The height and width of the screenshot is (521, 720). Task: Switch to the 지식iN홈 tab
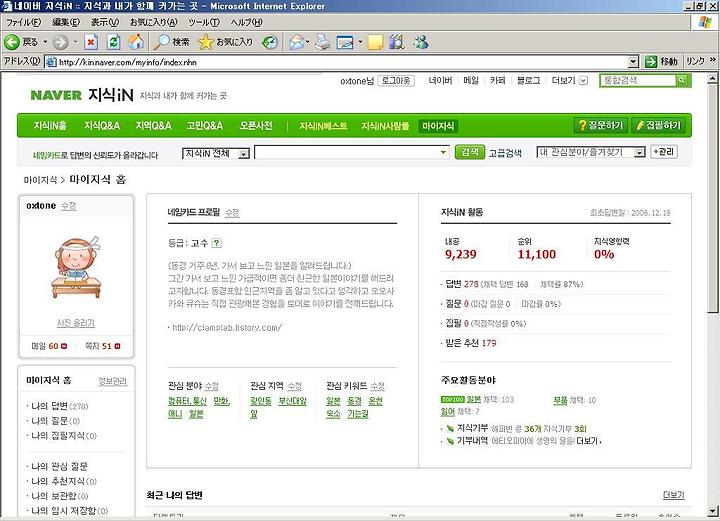point(50,126)
